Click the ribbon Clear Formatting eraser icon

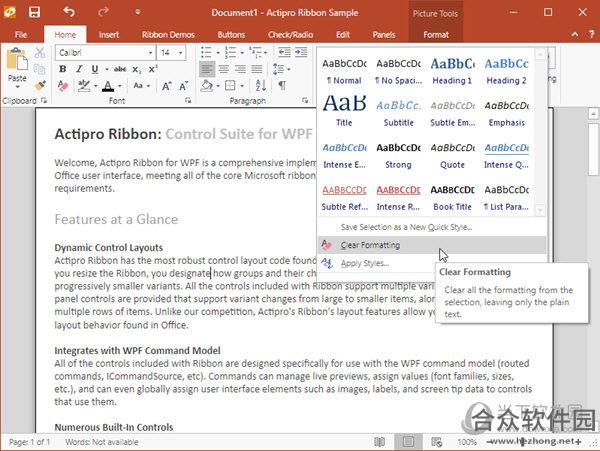click(x=63, y=86)
